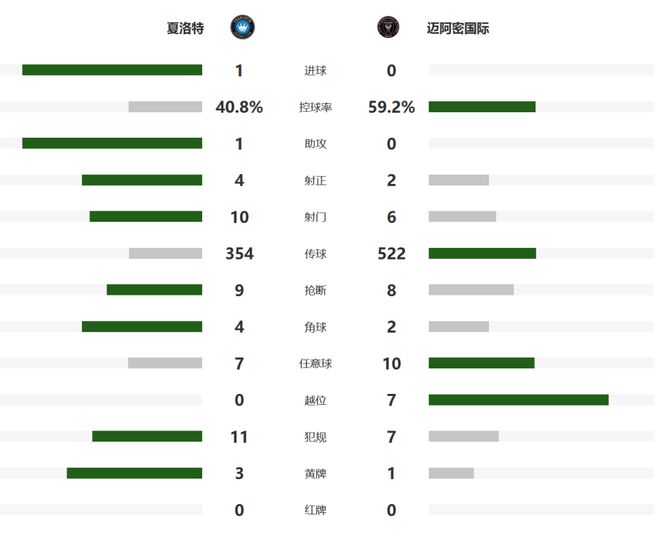
Task: Click the Inter Miami team crest icon
Action: 388,27
